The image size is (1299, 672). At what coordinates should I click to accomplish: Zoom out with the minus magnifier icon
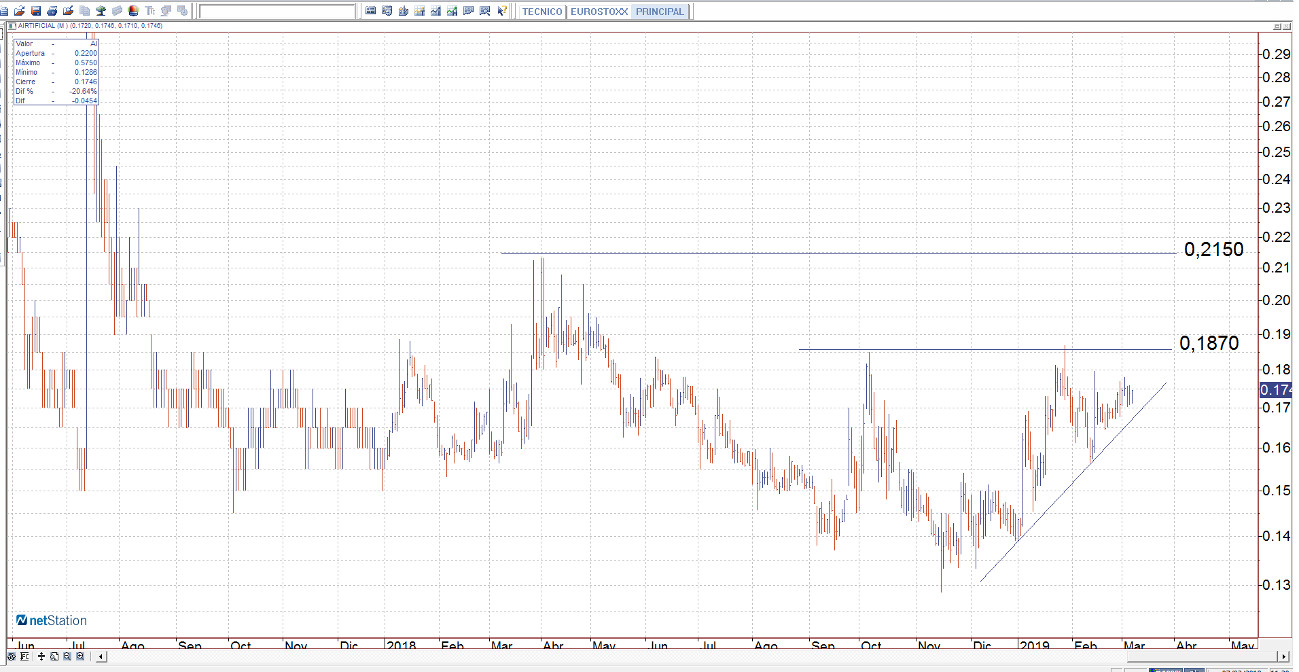[67, 657]
